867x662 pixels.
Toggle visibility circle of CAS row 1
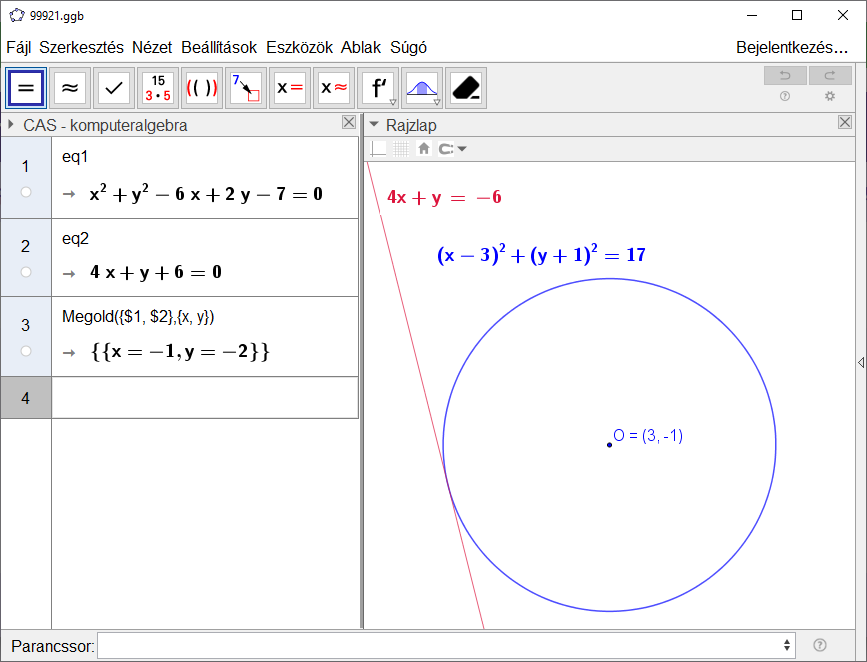[x=26, y=192]
